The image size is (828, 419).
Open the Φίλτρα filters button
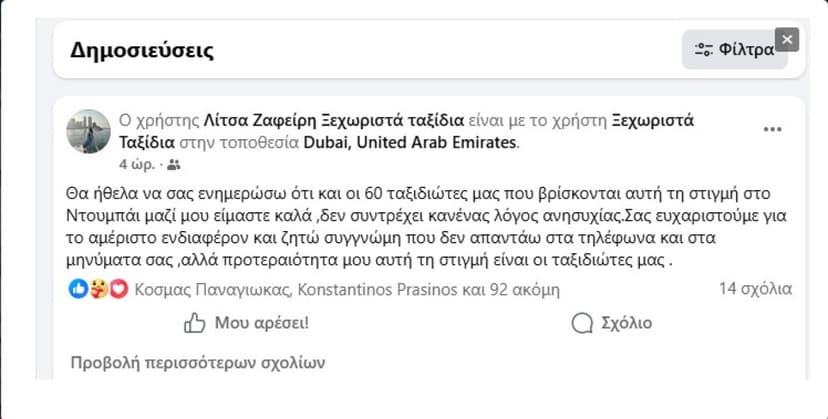tap(733, 49)
